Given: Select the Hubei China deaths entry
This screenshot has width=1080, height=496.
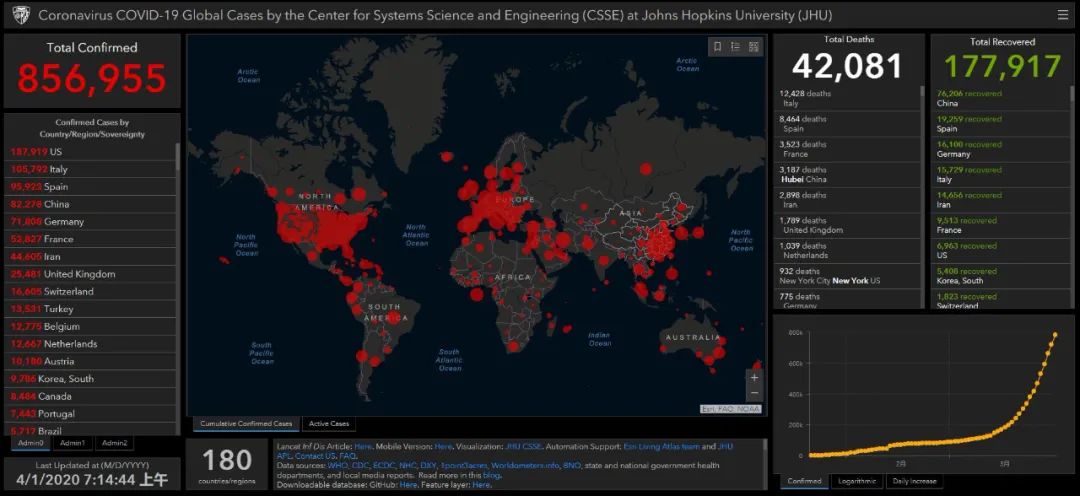Looking at the screenshot, I should [848, 174].
